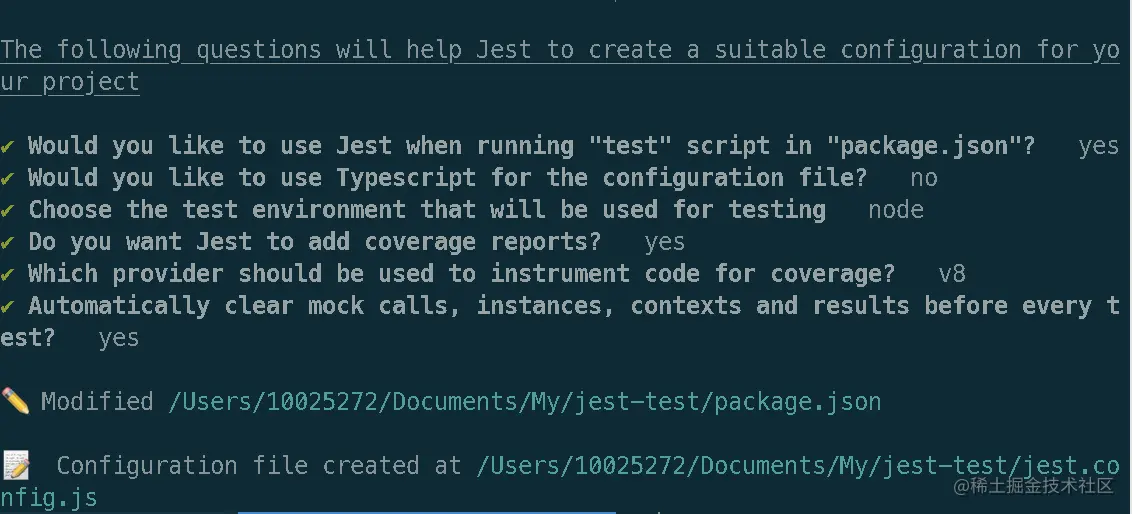Click "yes" after coverage reports question

(x=665, y=243)
